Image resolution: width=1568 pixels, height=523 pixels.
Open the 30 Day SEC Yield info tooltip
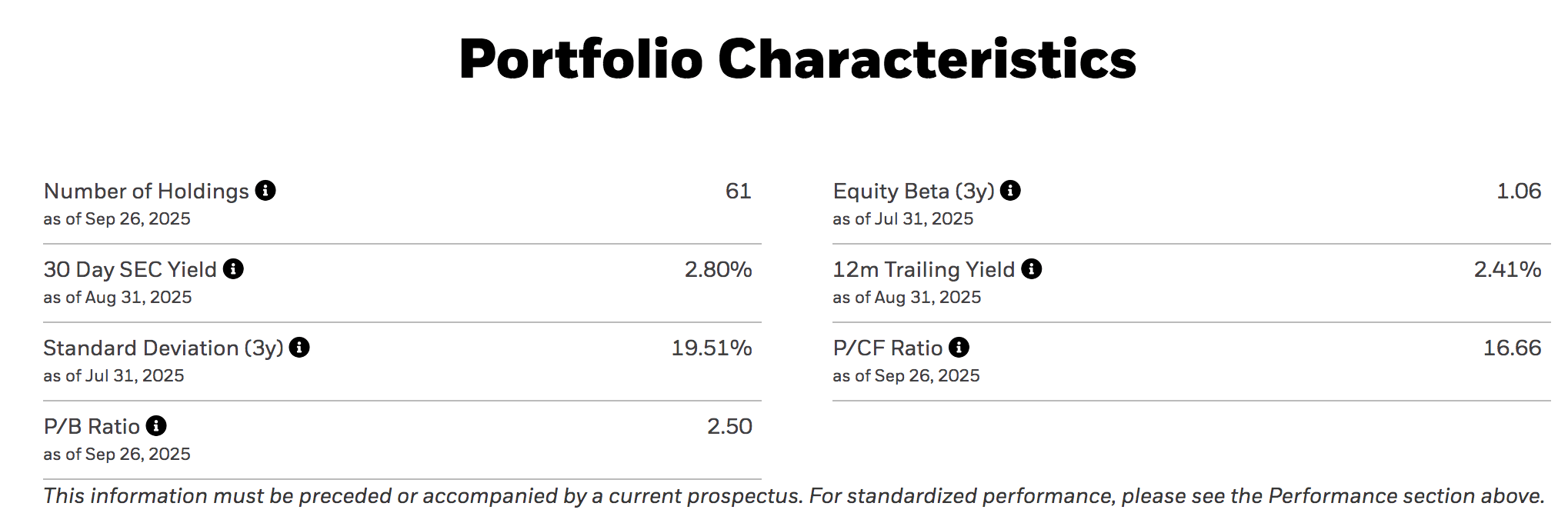[233, 268]
